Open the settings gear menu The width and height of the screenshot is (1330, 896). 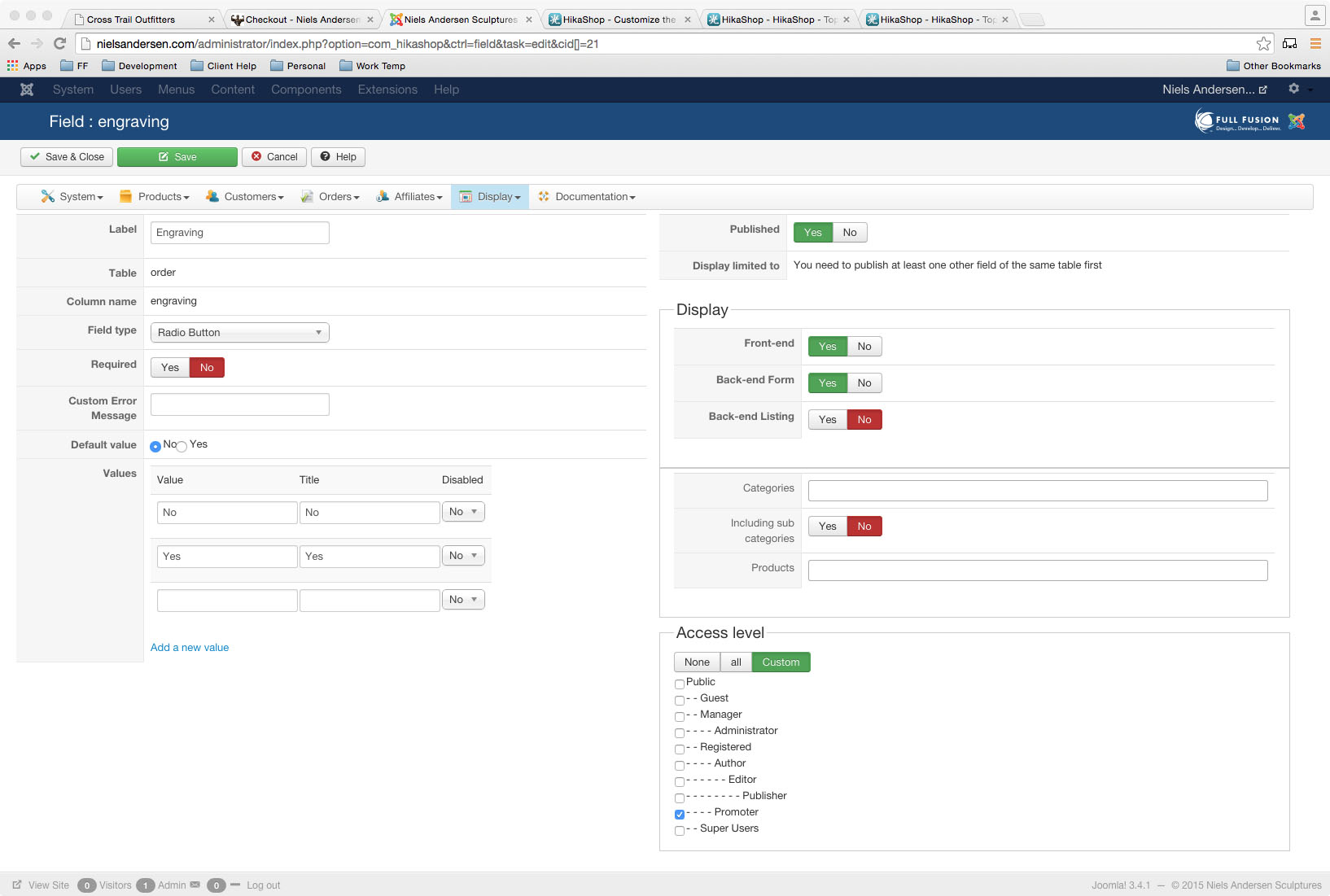pos(1294,89)
